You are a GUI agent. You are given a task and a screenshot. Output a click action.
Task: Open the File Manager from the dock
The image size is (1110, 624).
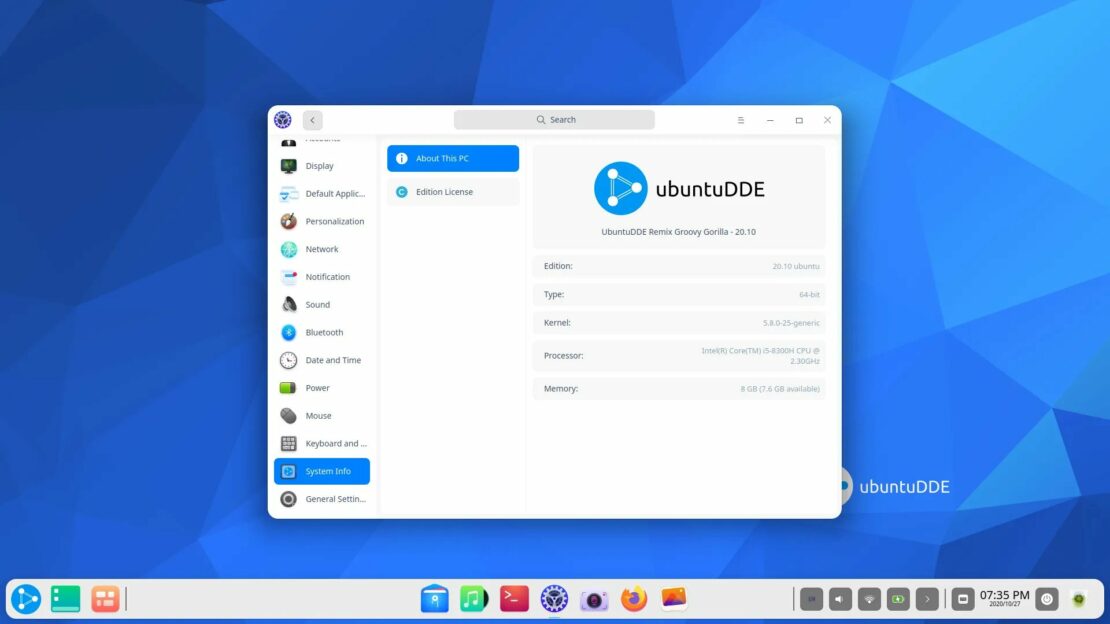tap(65, 598)
